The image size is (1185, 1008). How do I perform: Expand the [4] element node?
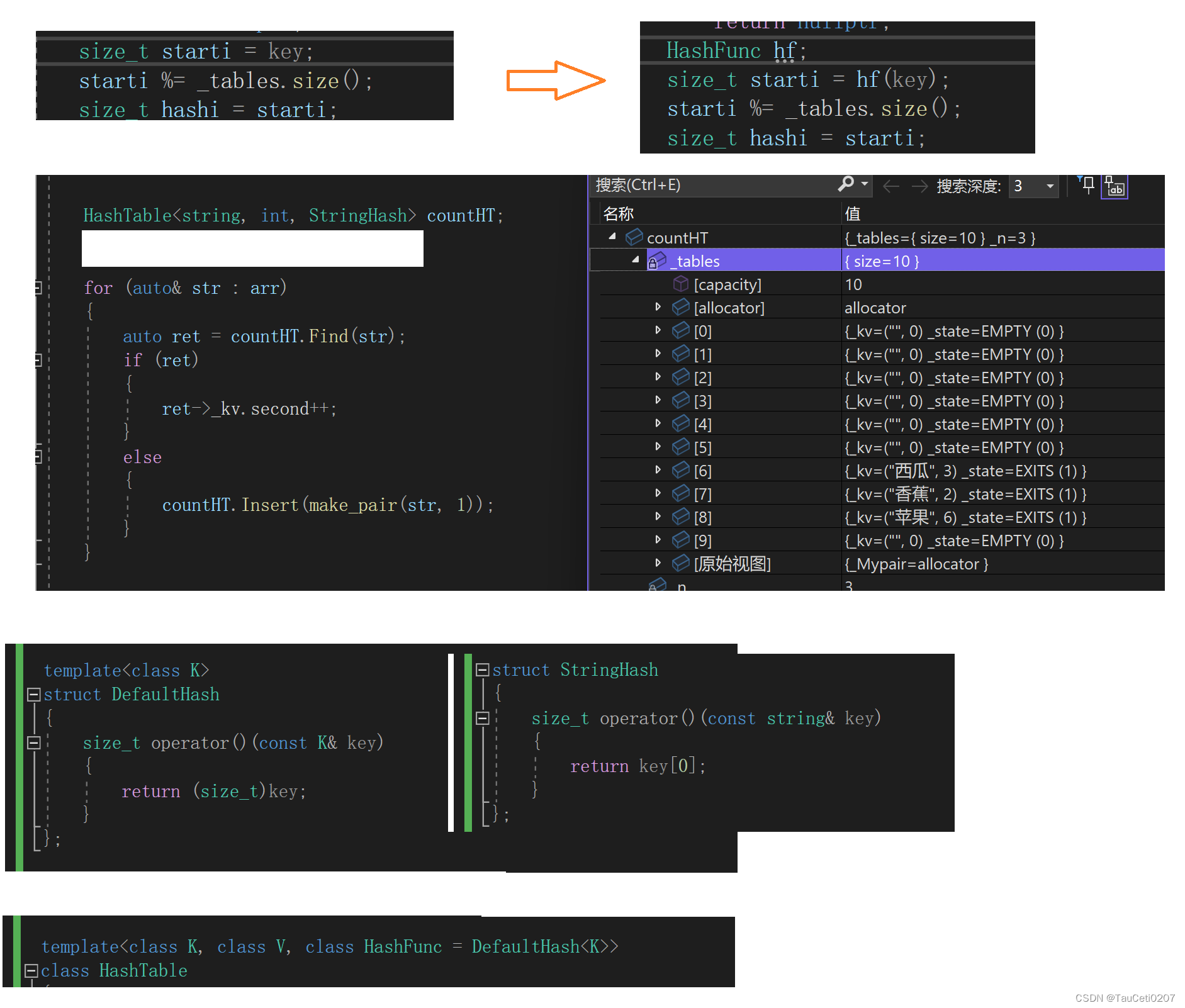point(658,423)
